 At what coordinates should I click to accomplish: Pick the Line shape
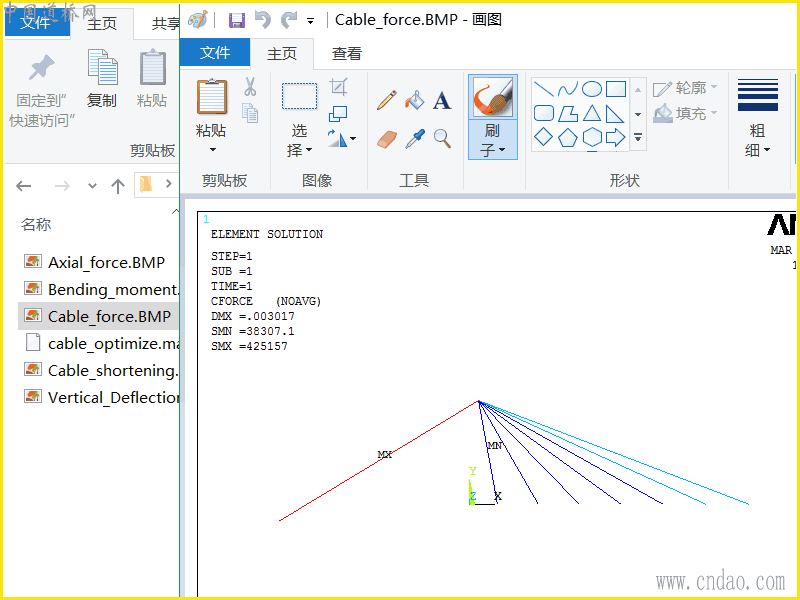coord(544,89)
